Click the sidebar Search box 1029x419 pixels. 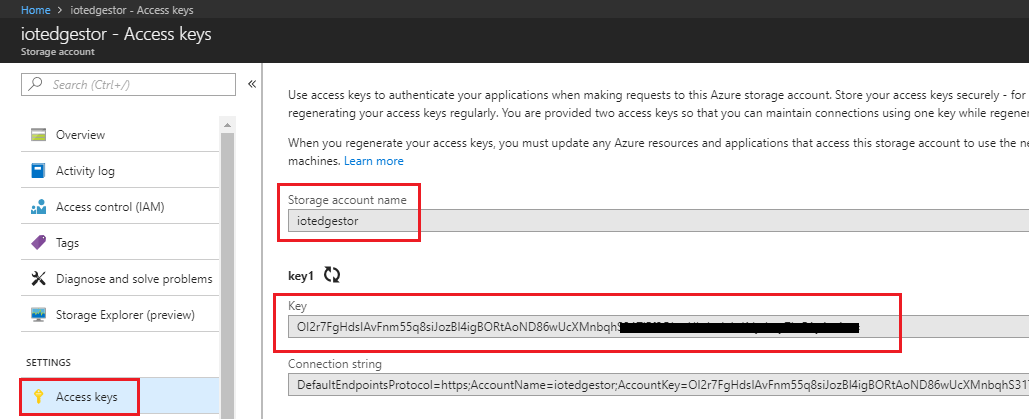click(129, 84)
